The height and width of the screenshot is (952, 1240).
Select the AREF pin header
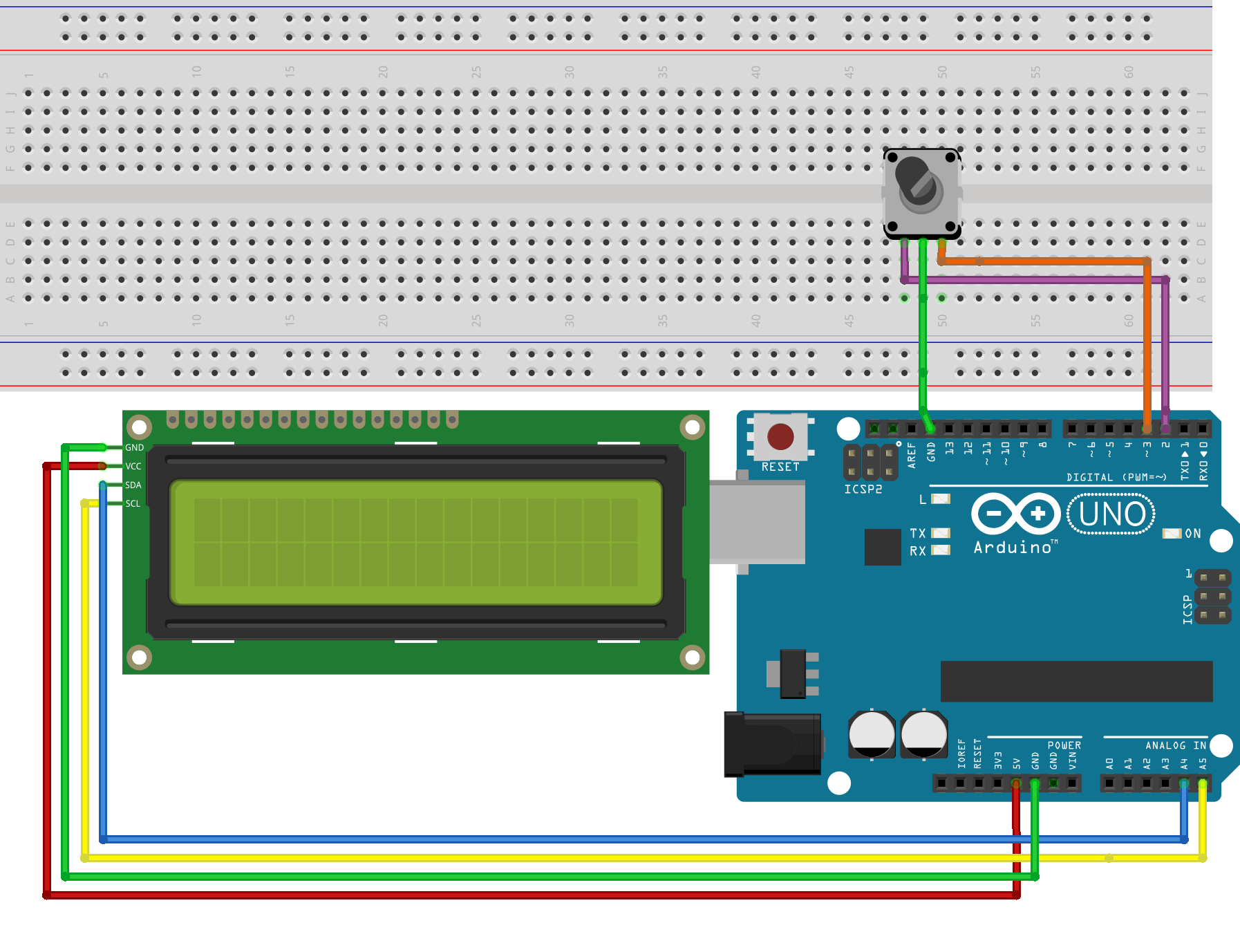point(912,427)
